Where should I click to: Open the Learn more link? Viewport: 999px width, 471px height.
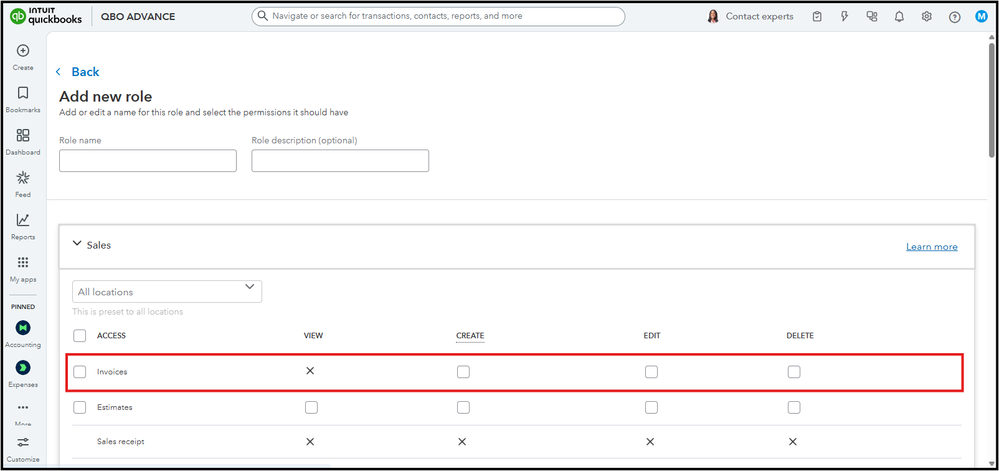click(x=931, y=247)
